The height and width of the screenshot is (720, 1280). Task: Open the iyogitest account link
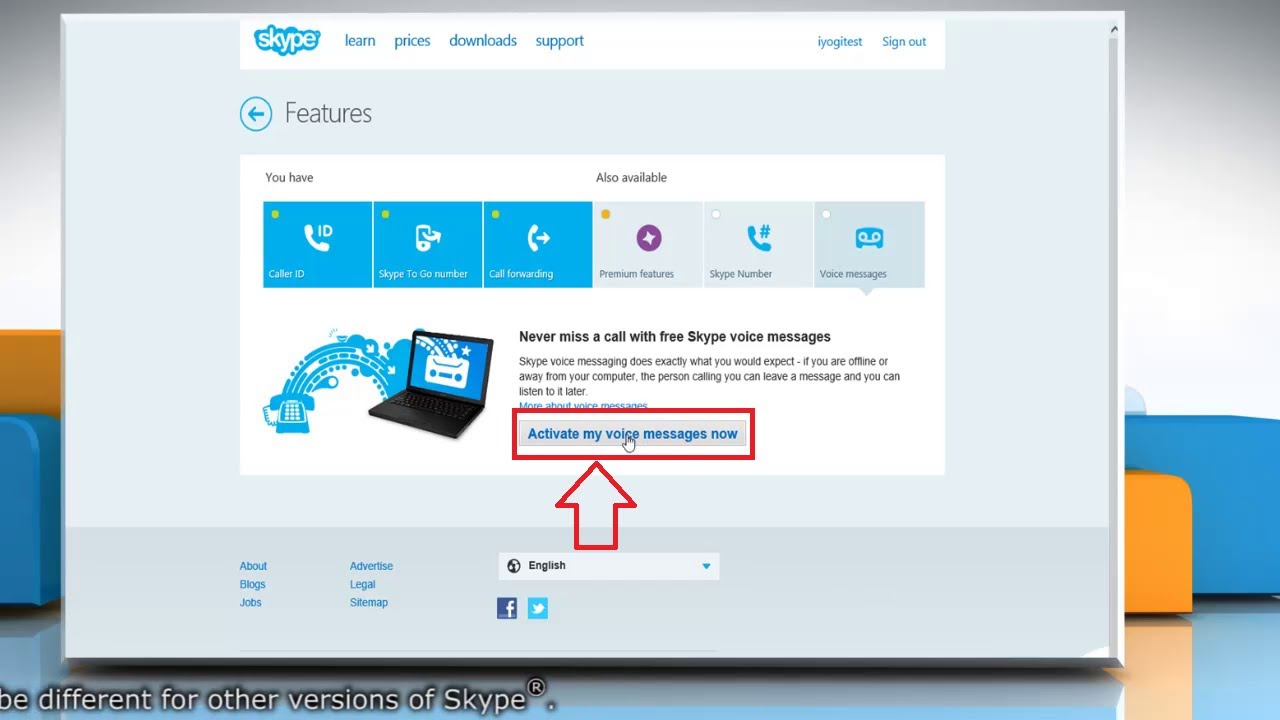[840, 42]
